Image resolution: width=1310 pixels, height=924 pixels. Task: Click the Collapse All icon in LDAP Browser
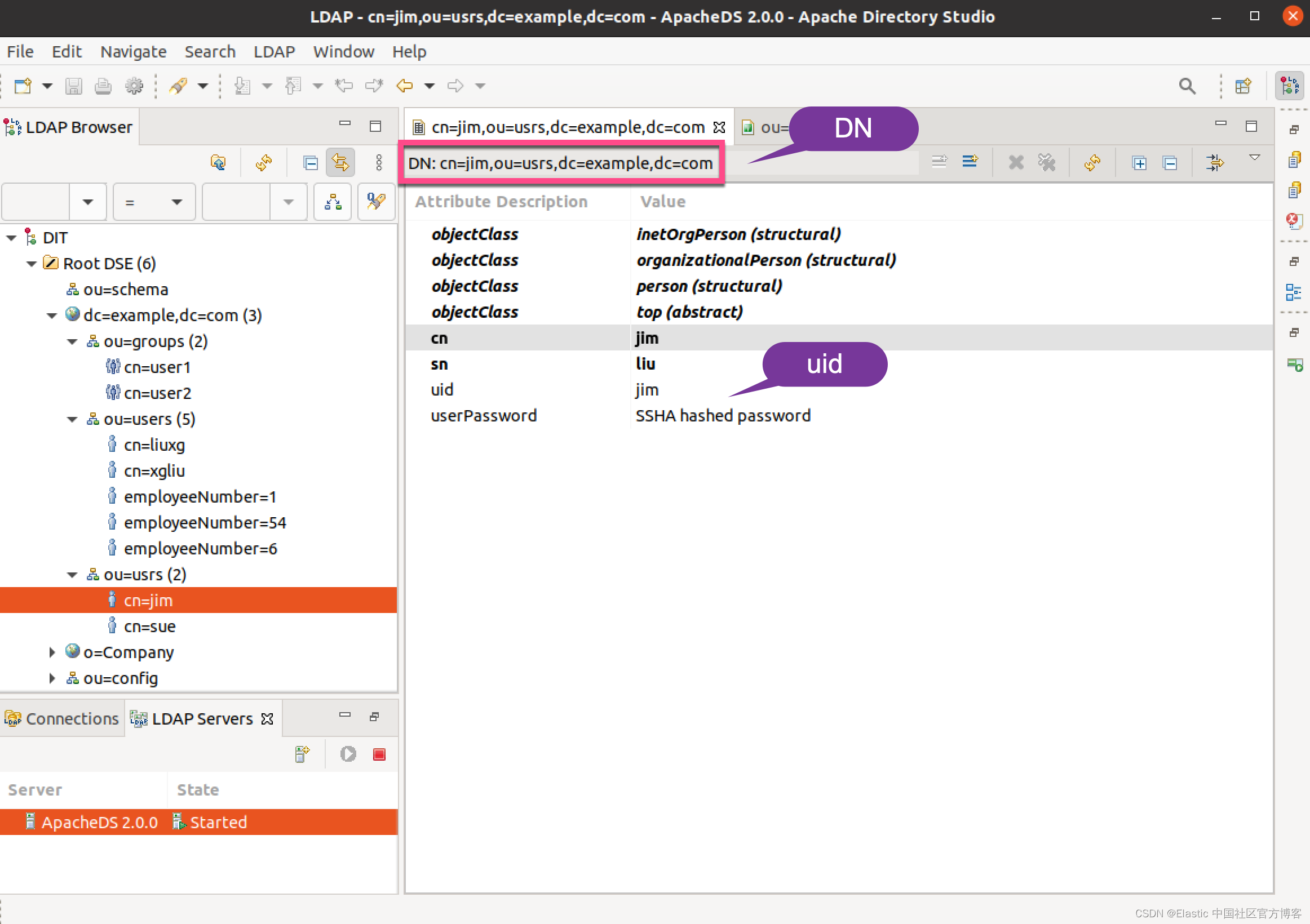pos(310,163)
